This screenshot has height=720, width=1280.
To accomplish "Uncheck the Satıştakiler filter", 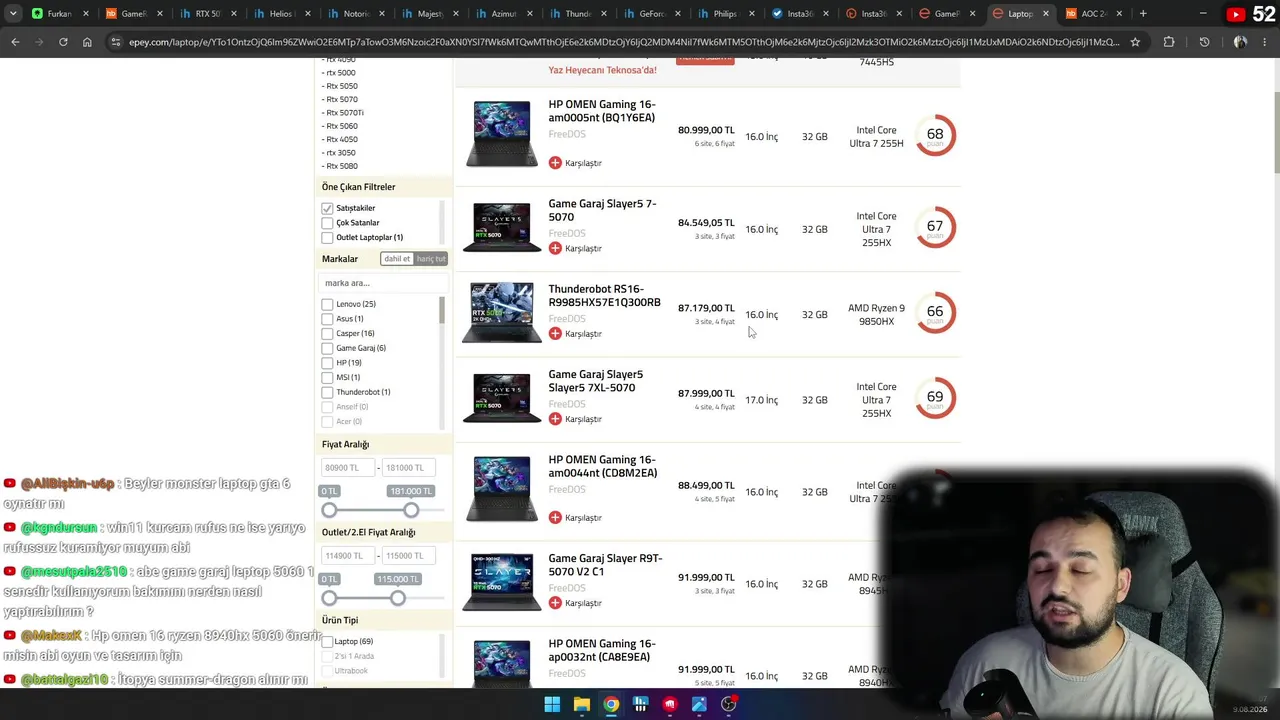I will tap(327, 208).
